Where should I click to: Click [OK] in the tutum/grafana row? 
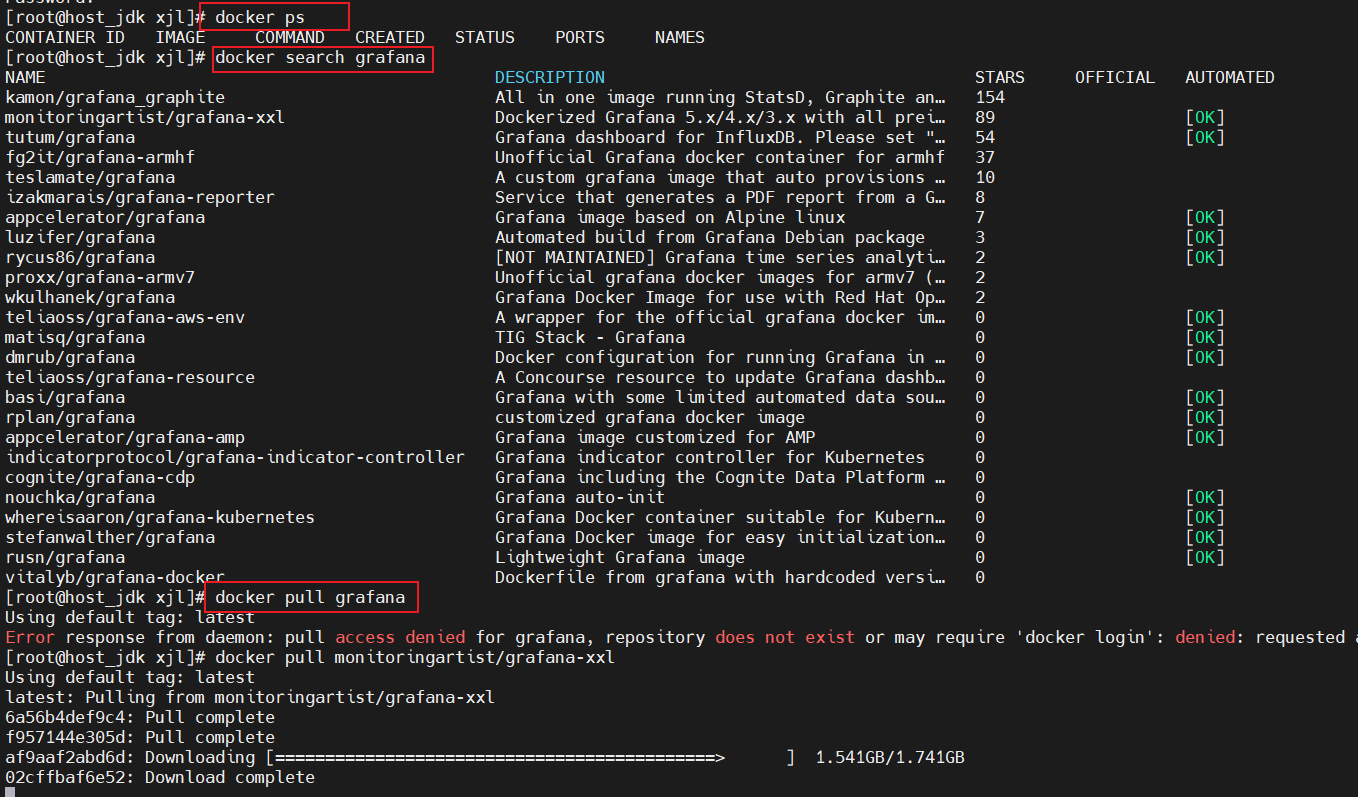1205,137
